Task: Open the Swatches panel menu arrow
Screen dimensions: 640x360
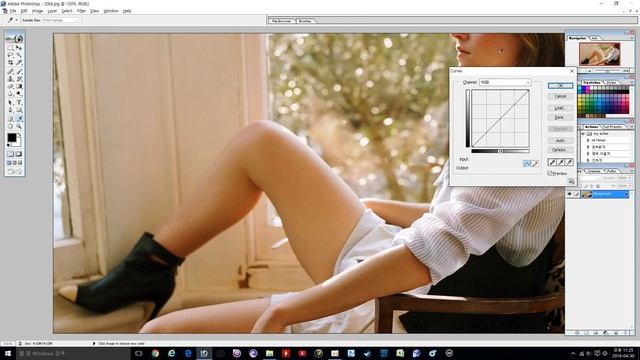Action: coord(632,82)
